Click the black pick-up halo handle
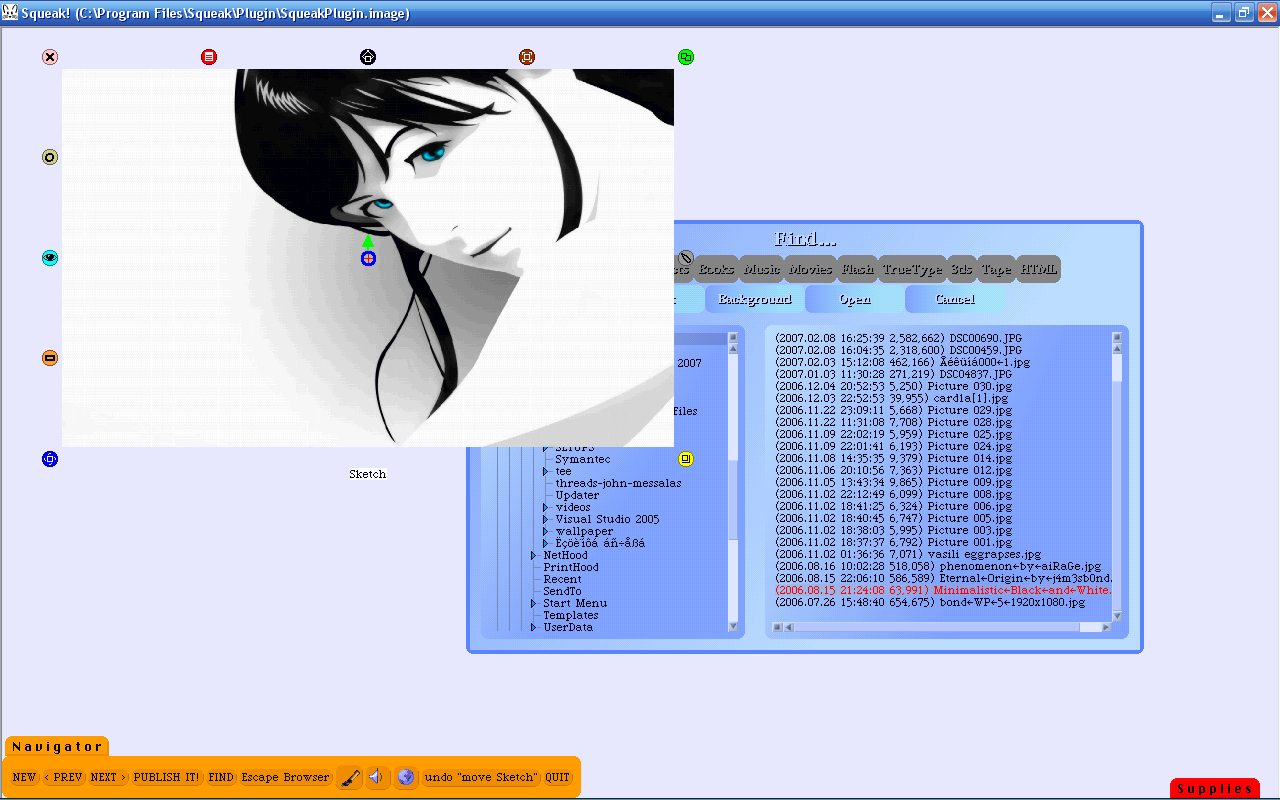 pyautogui.click(x=368, y=57)
